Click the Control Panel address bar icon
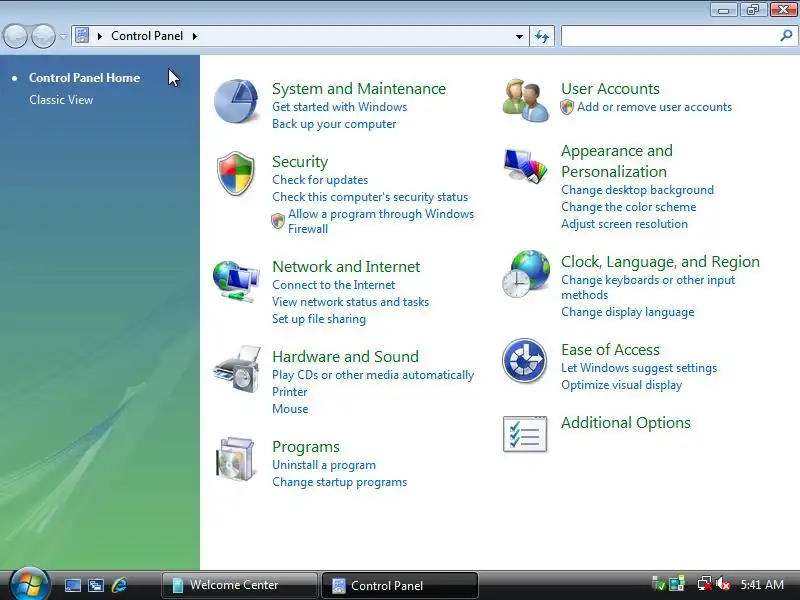800x600 pixels. click(x=82, y=36)
